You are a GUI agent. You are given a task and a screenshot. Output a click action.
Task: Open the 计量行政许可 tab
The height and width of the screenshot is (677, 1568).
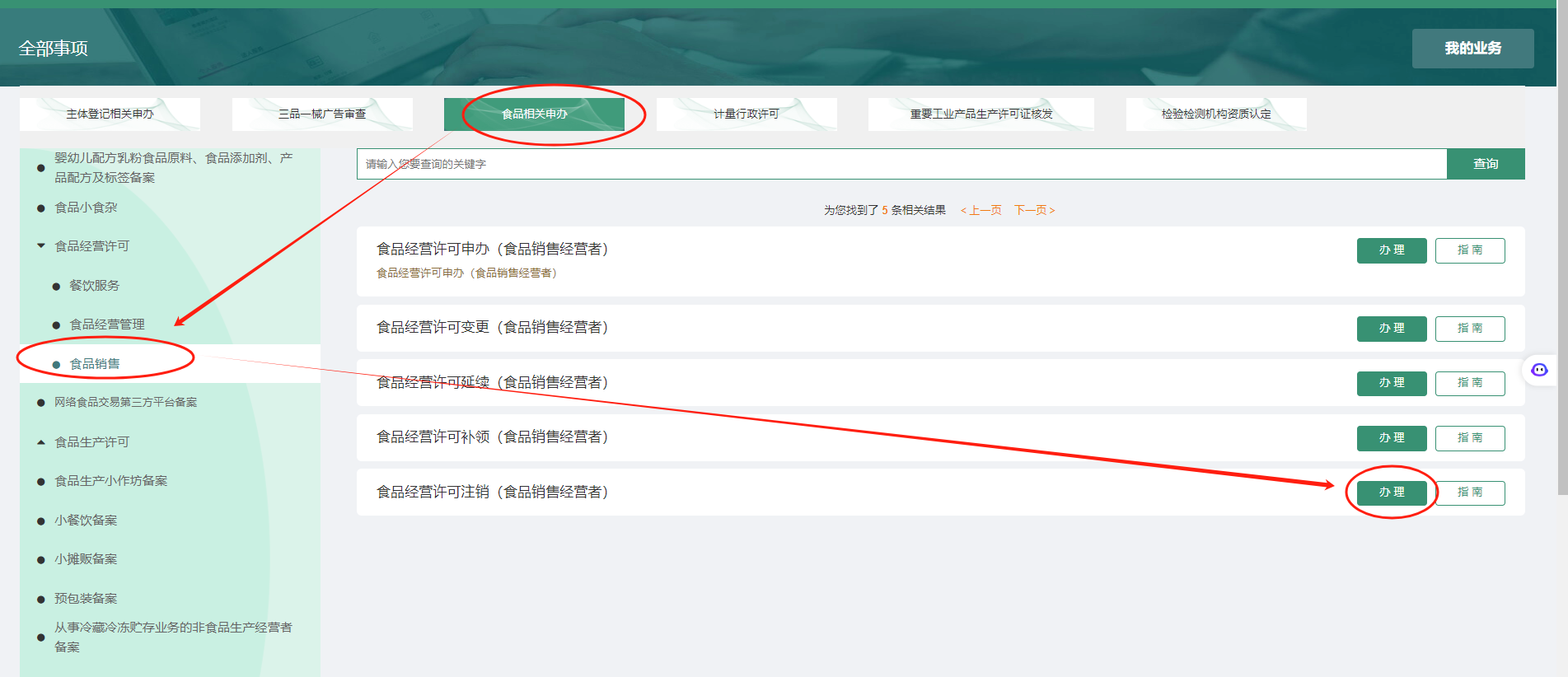coord(746,114)
